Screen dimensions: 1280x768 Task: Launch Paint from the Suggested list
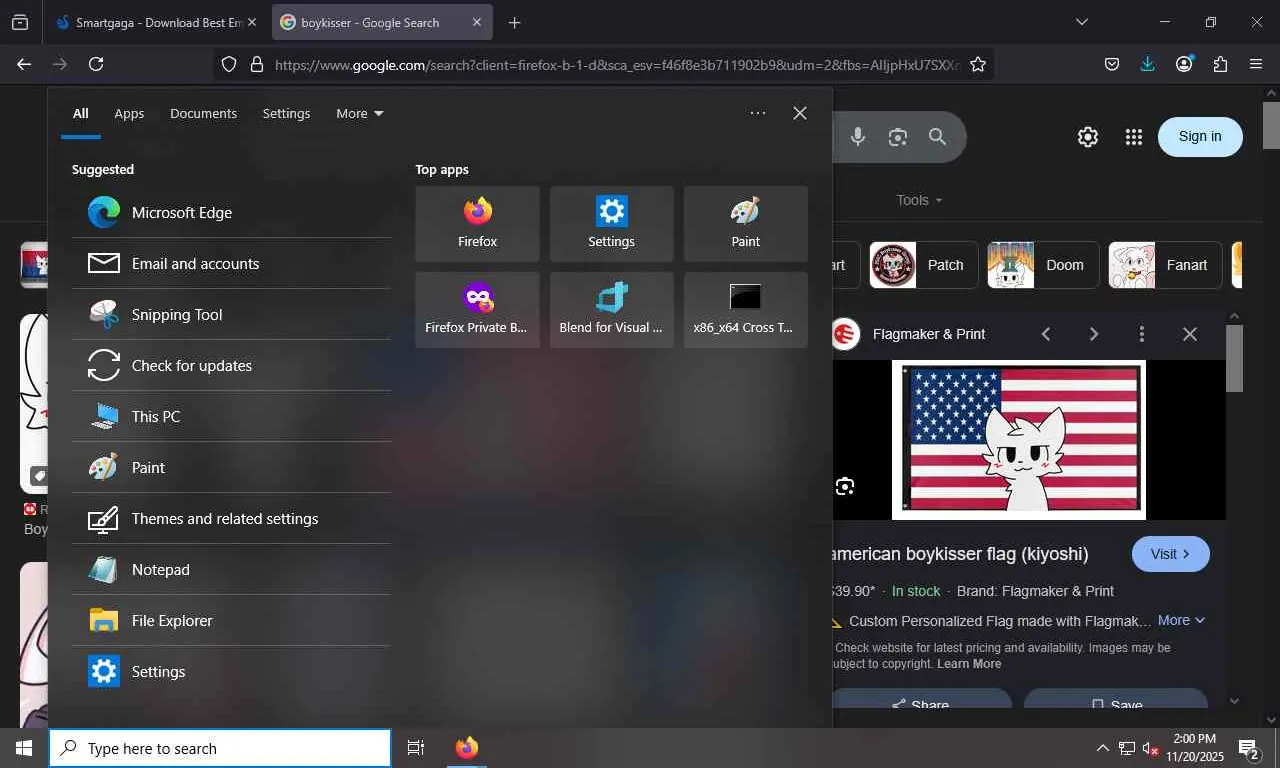pyautogui.click(x=231, y=467)
